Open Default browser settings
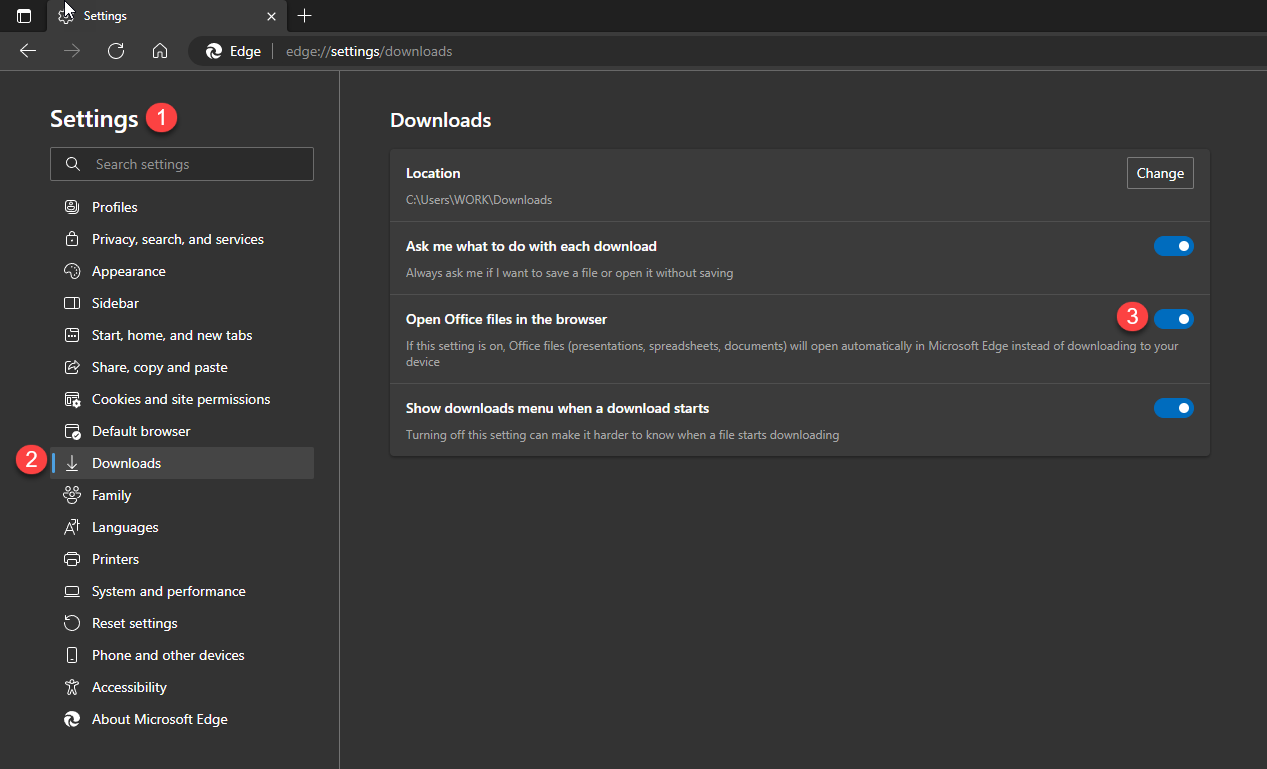The image size is (1267, 769). pyautogui.click(x=182, y=431)
